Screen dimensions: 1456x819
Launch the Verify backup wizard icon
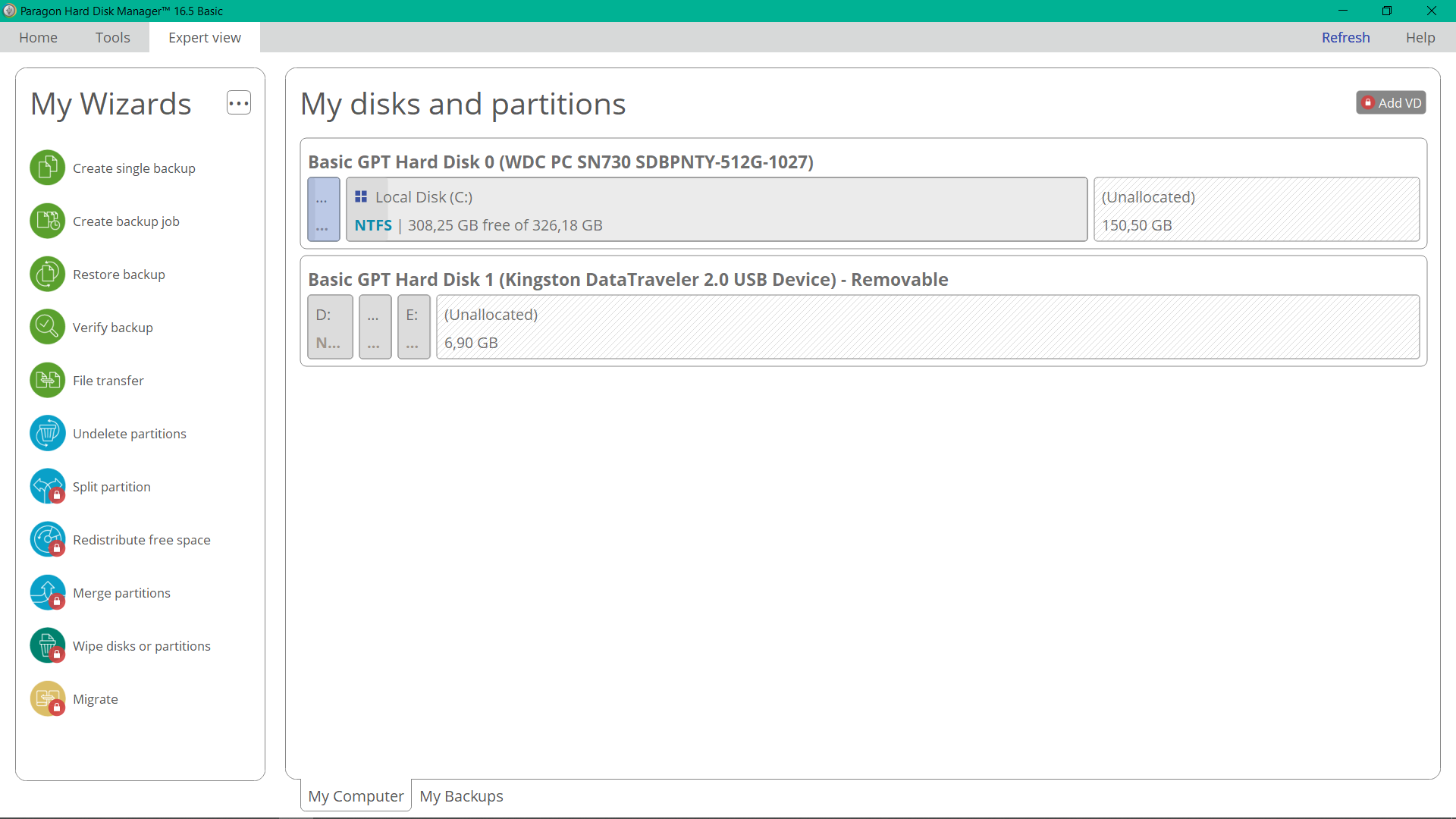click(47, 327)
